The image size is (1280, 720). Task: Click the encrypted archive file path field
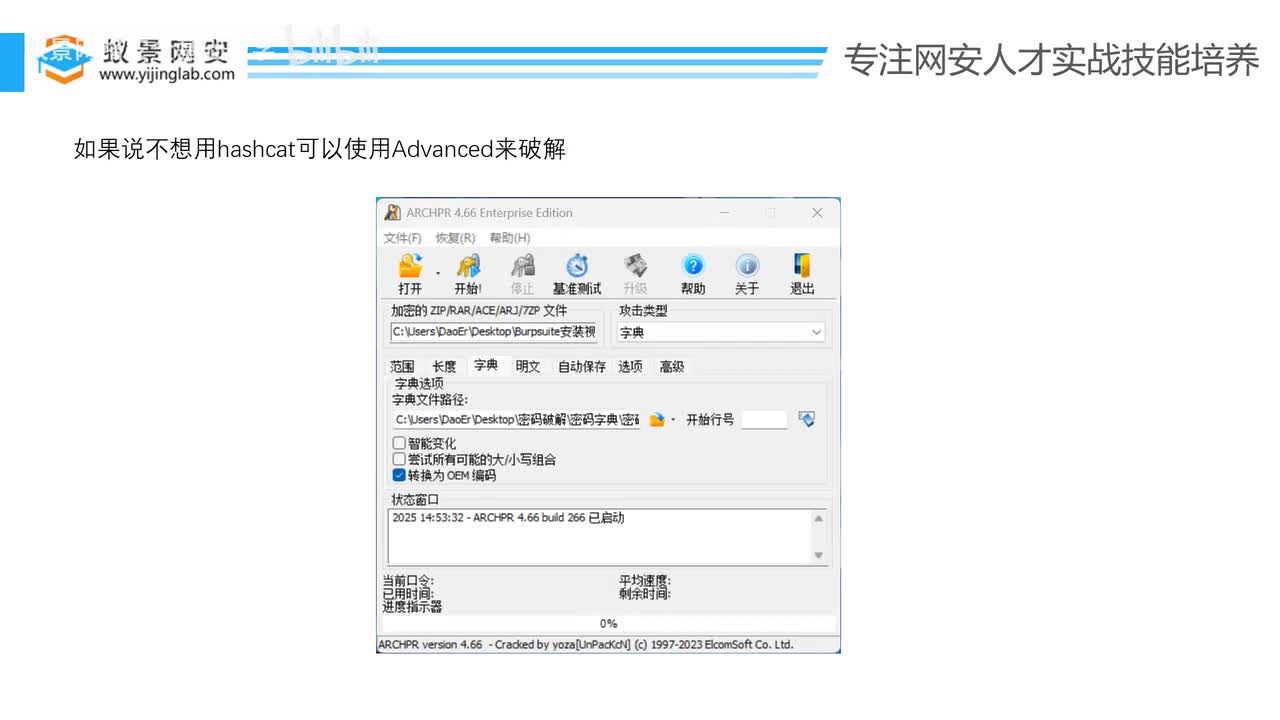[494, 332]
